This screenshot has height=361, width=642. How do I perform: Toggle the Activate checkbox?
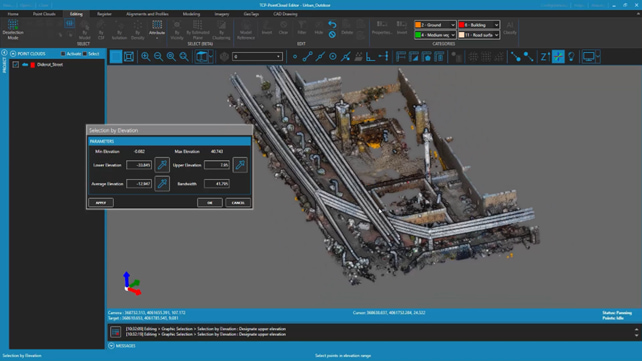[x=63, y=54]
